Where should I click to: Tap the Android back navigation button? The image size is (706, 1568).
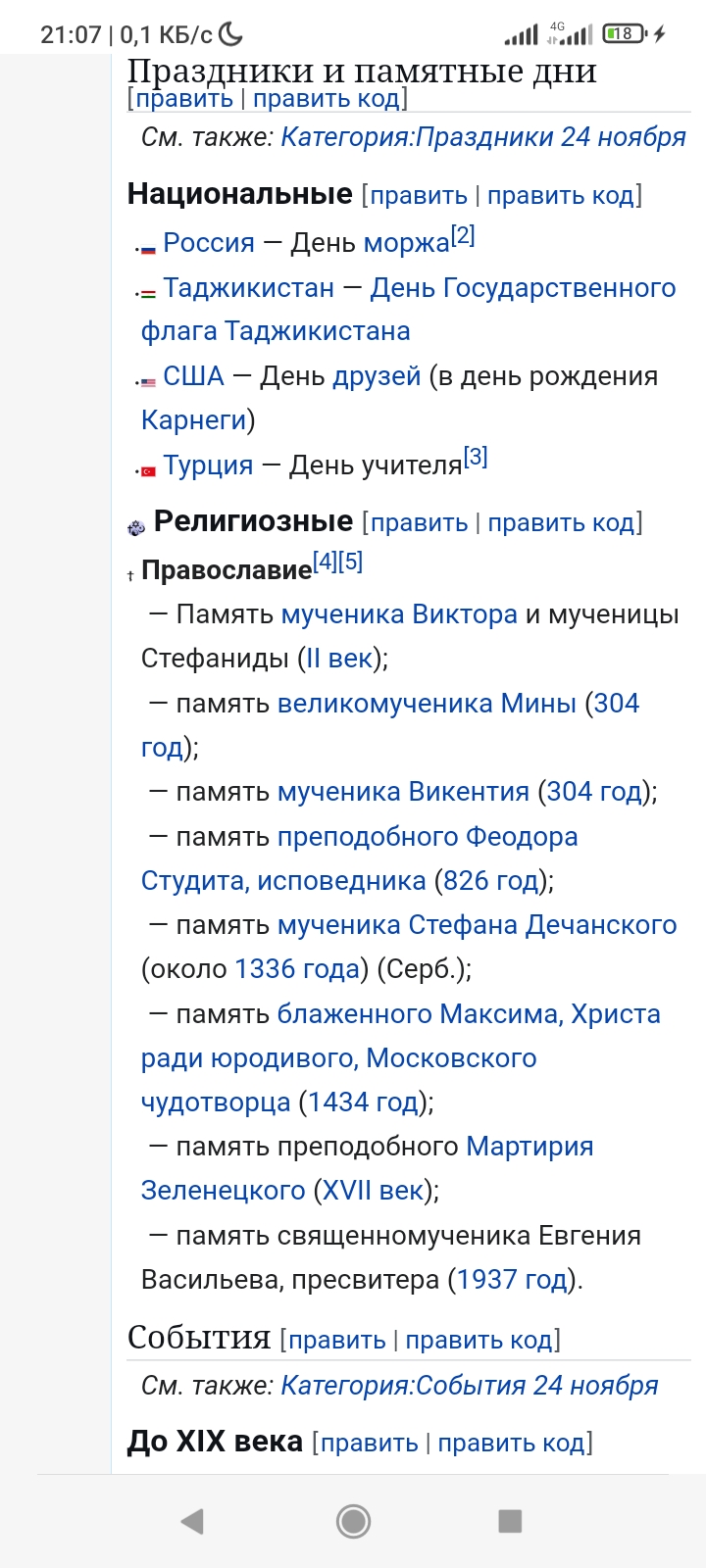[x=192, y=1521]
